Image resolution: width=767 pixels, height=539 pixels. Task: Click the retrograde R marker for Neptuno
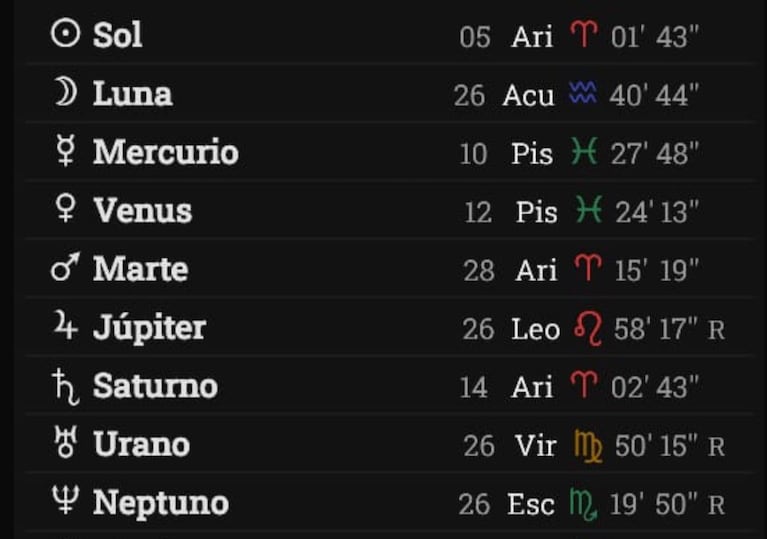pyautogui.click(x=716, y=506)
